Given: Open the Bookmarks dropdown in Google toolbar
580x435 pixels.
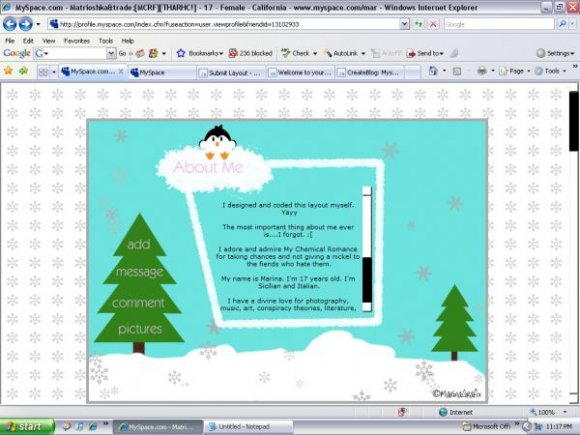Looking at the screenshot, I should (x=200, y=53).
